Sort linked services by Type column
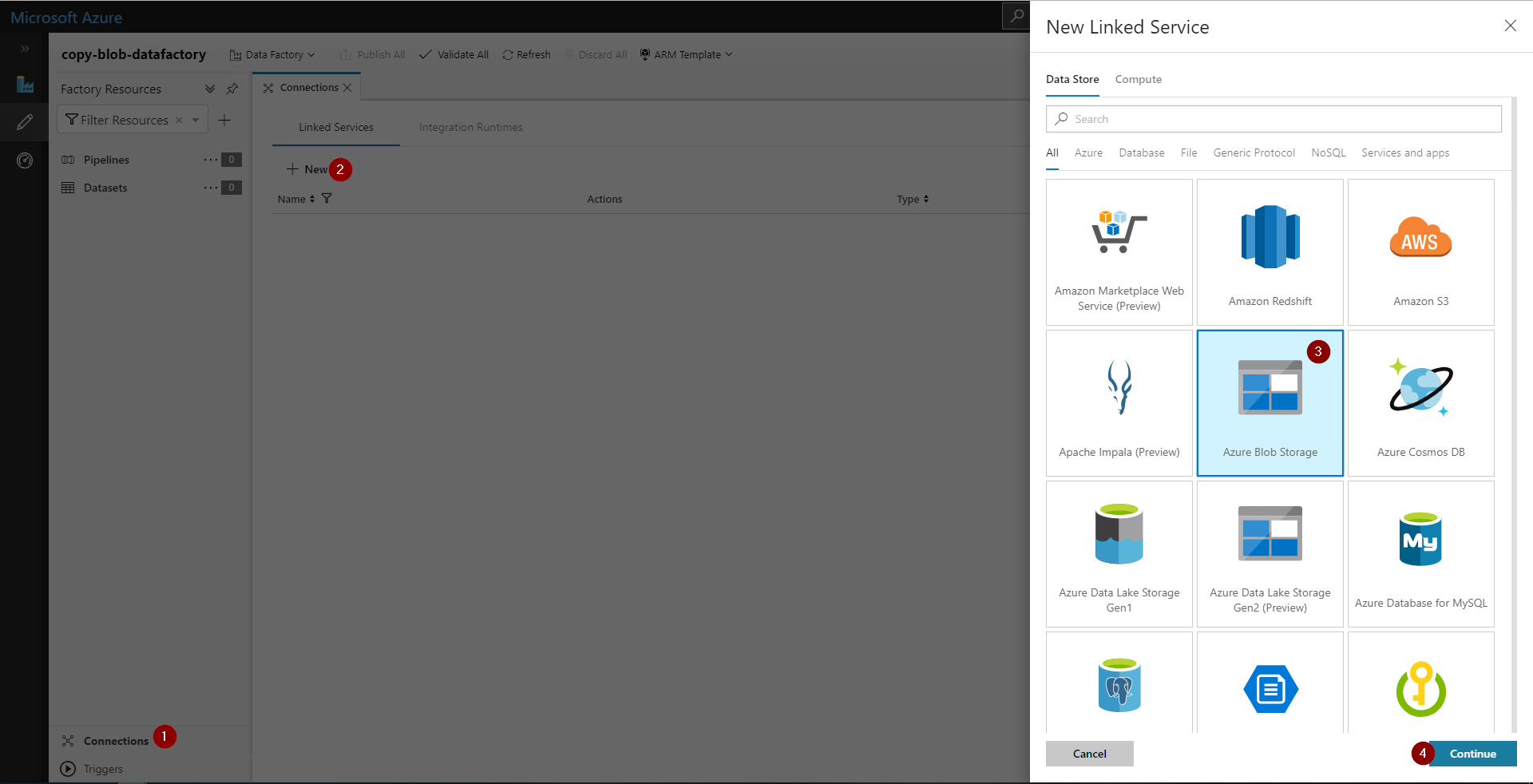 click(913, 199)
